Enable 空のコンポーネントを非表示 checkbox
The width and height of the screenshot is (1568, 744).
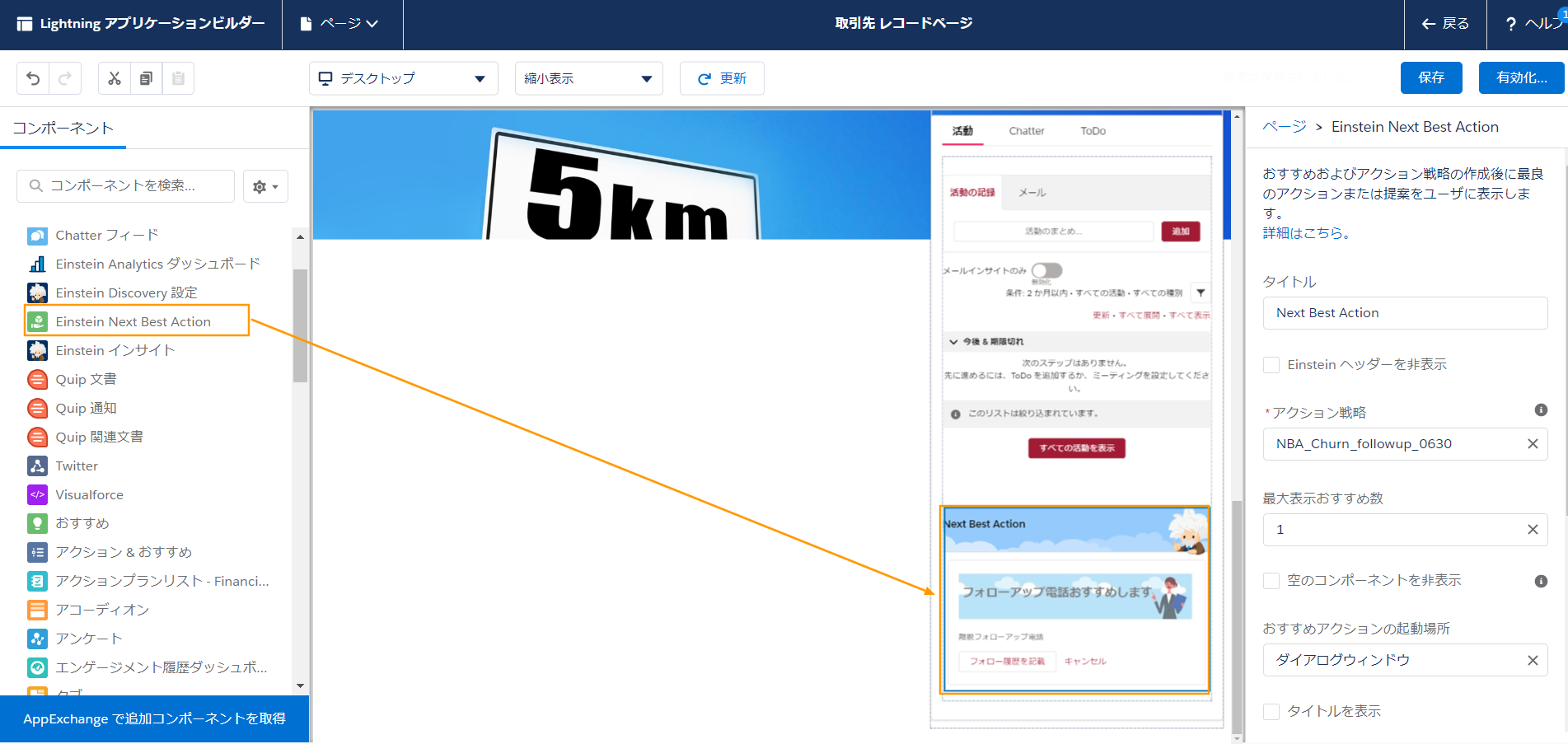[x=1271, y=581]
